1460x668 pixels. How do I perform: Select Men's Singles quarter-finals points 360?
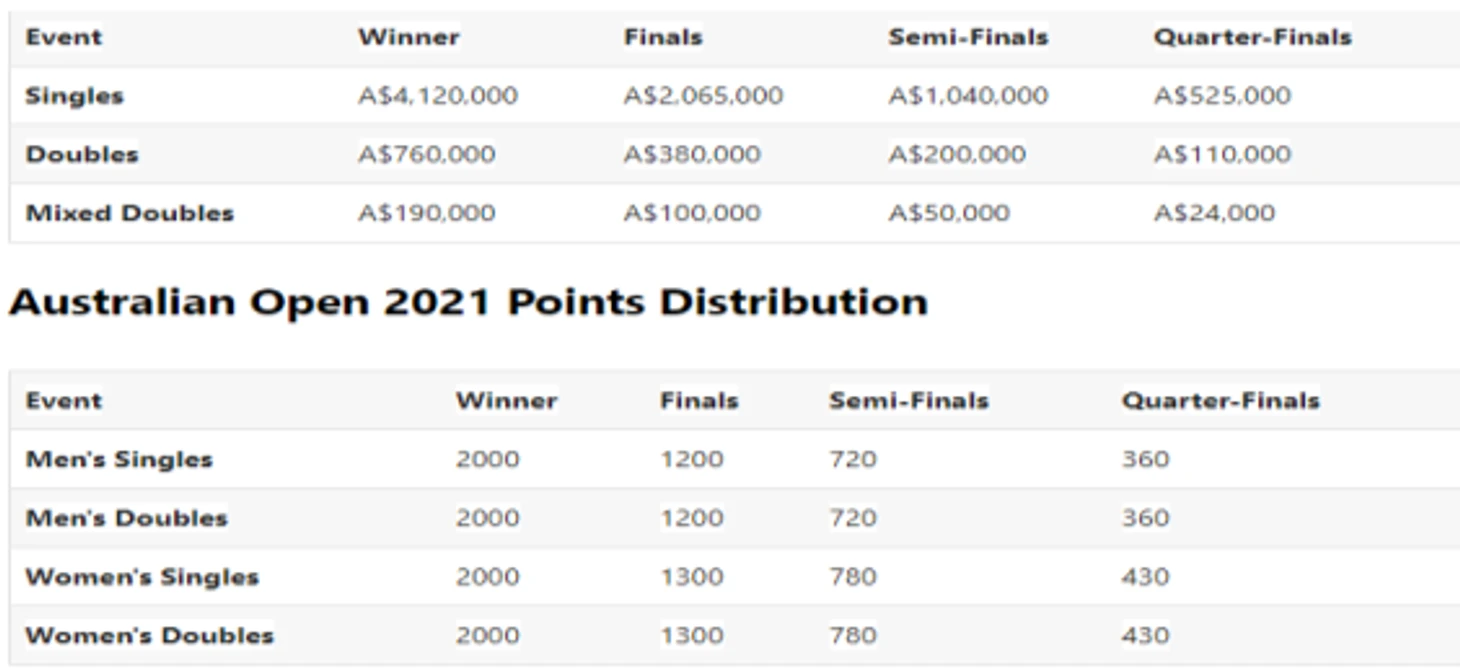(x=1145, y=460)
